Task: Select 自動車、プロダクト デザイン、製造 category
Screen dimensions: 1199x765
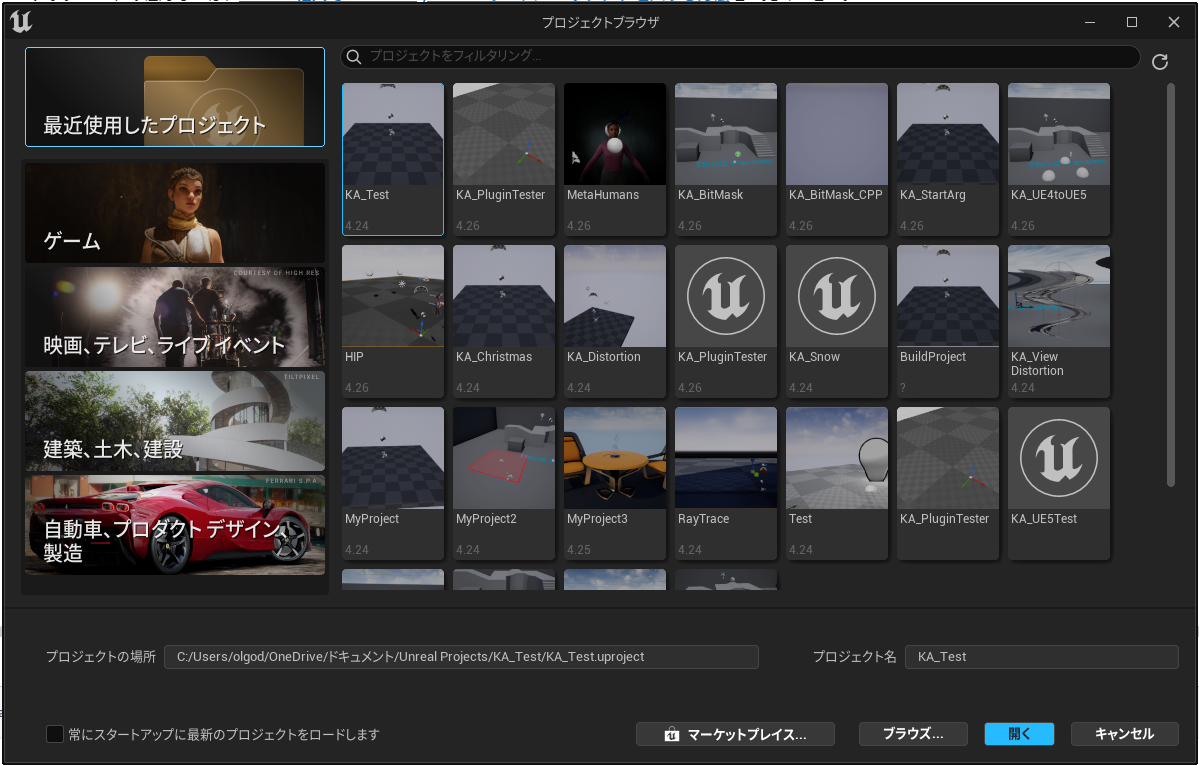Action: coord(175,525)
